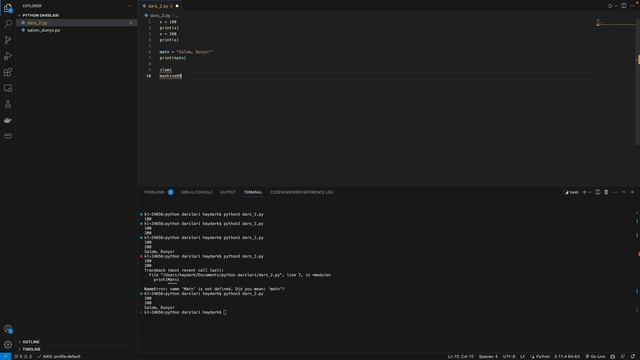Open salom_dunyo.py from the Explorer tree

pos(76,30)
